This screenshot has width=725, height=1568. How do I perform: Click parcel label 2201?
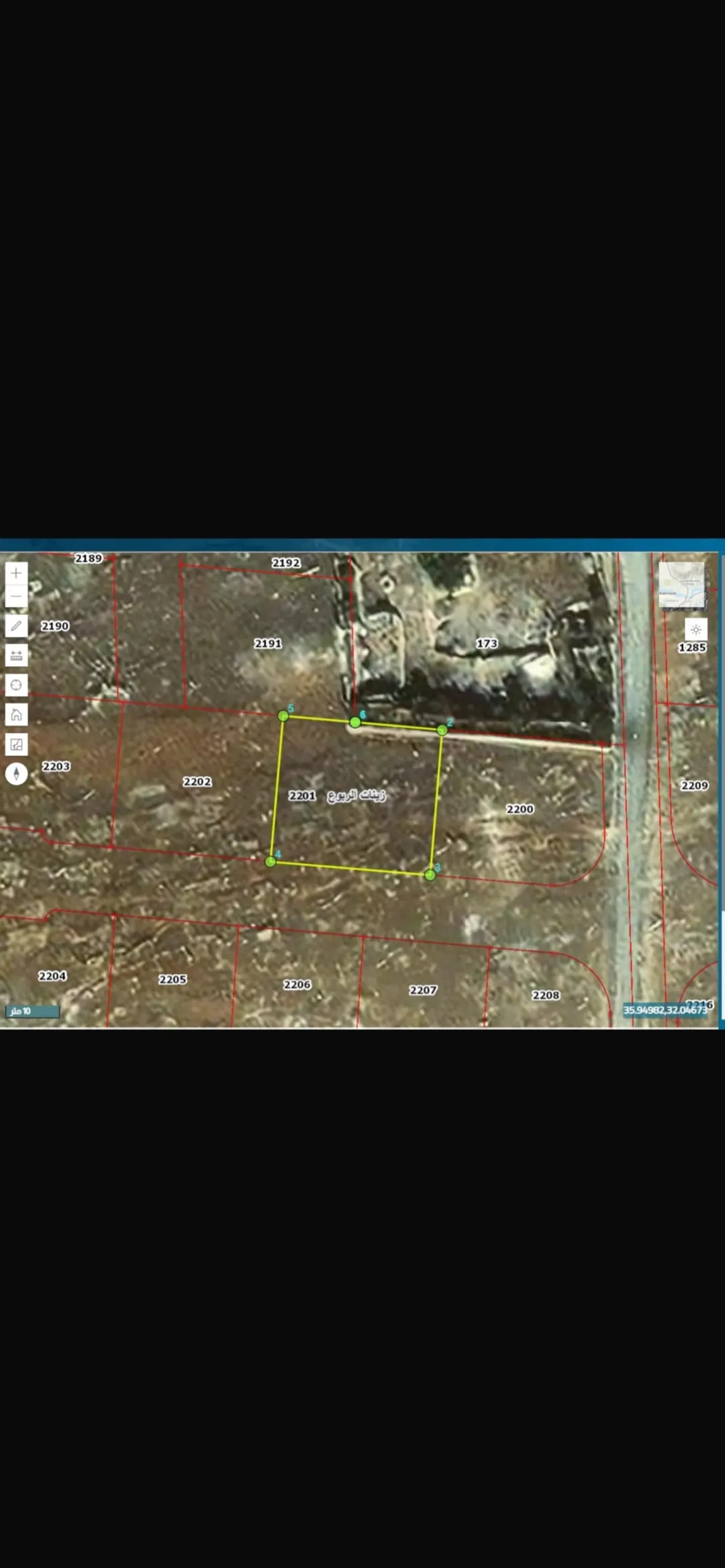(302, 795)
